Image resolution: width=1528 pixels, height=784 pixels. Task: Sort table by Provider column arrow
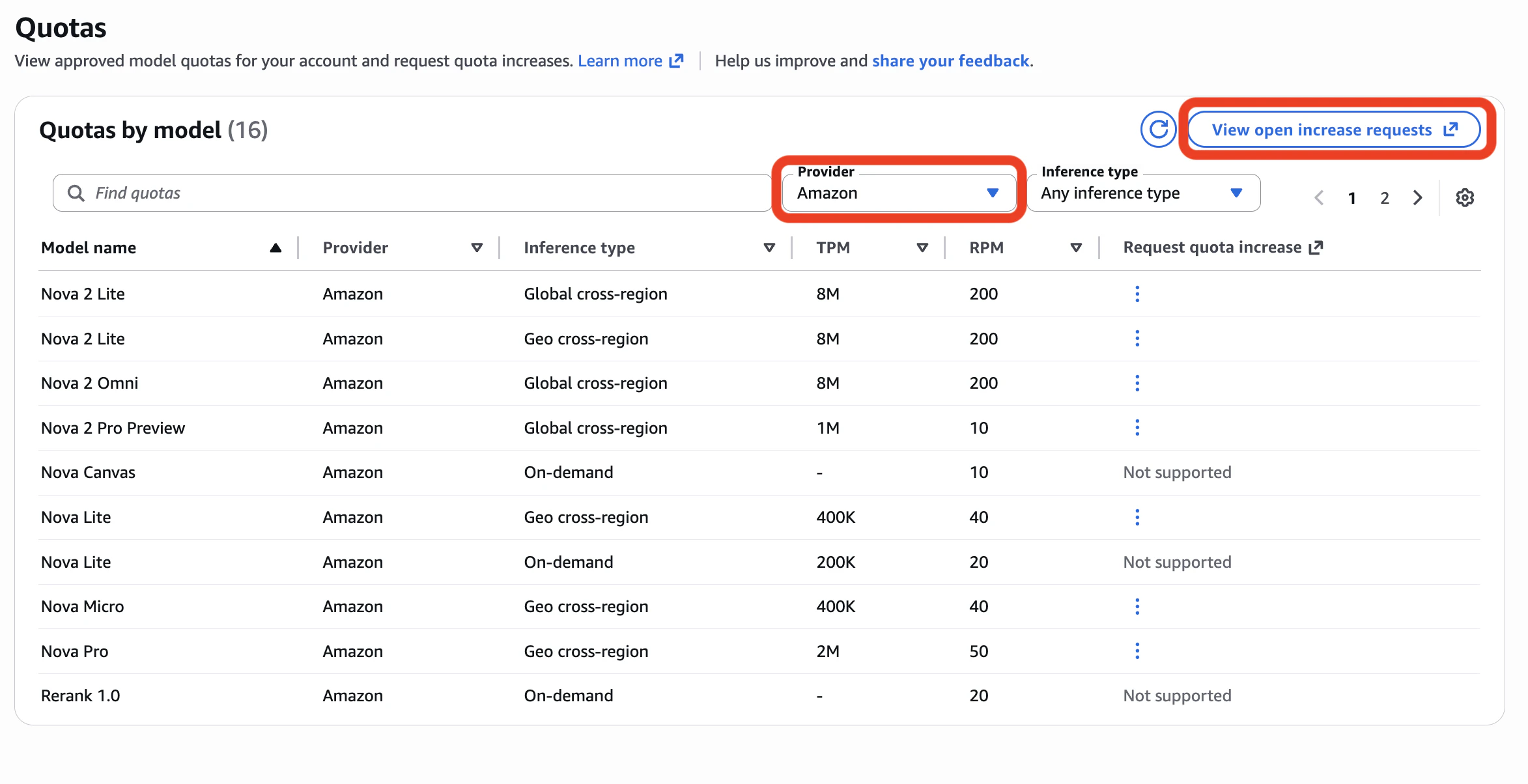pos(477,247)
